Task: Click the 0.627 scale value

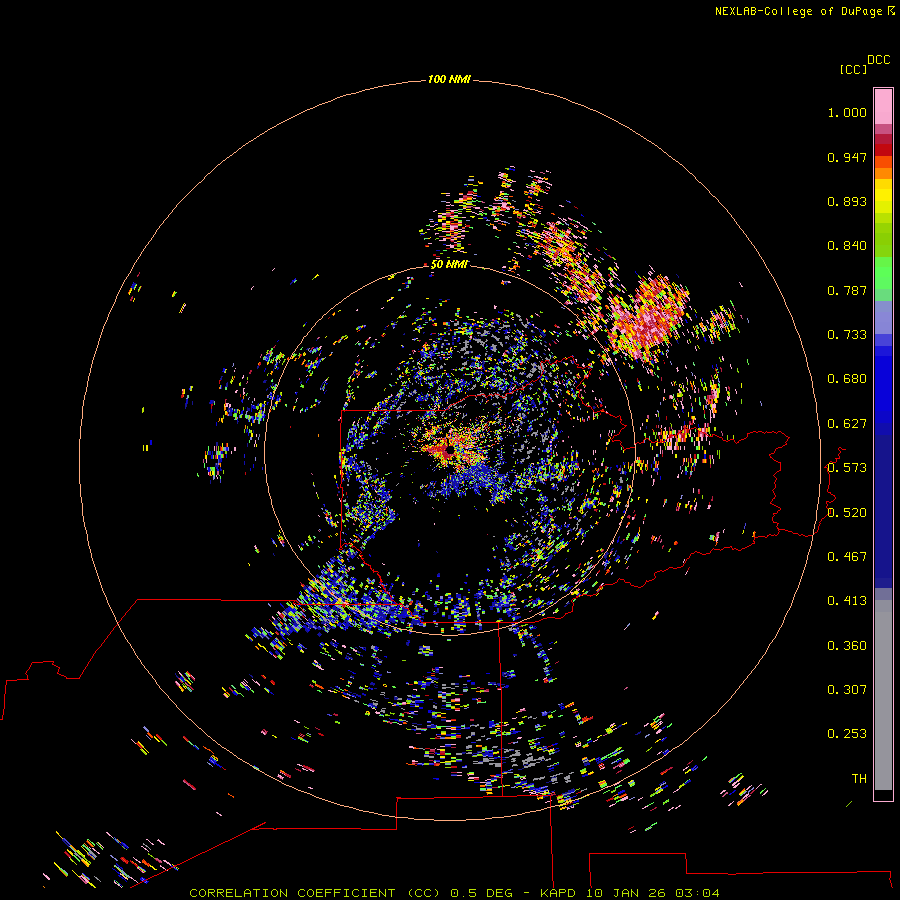Action: pos(847,424)
